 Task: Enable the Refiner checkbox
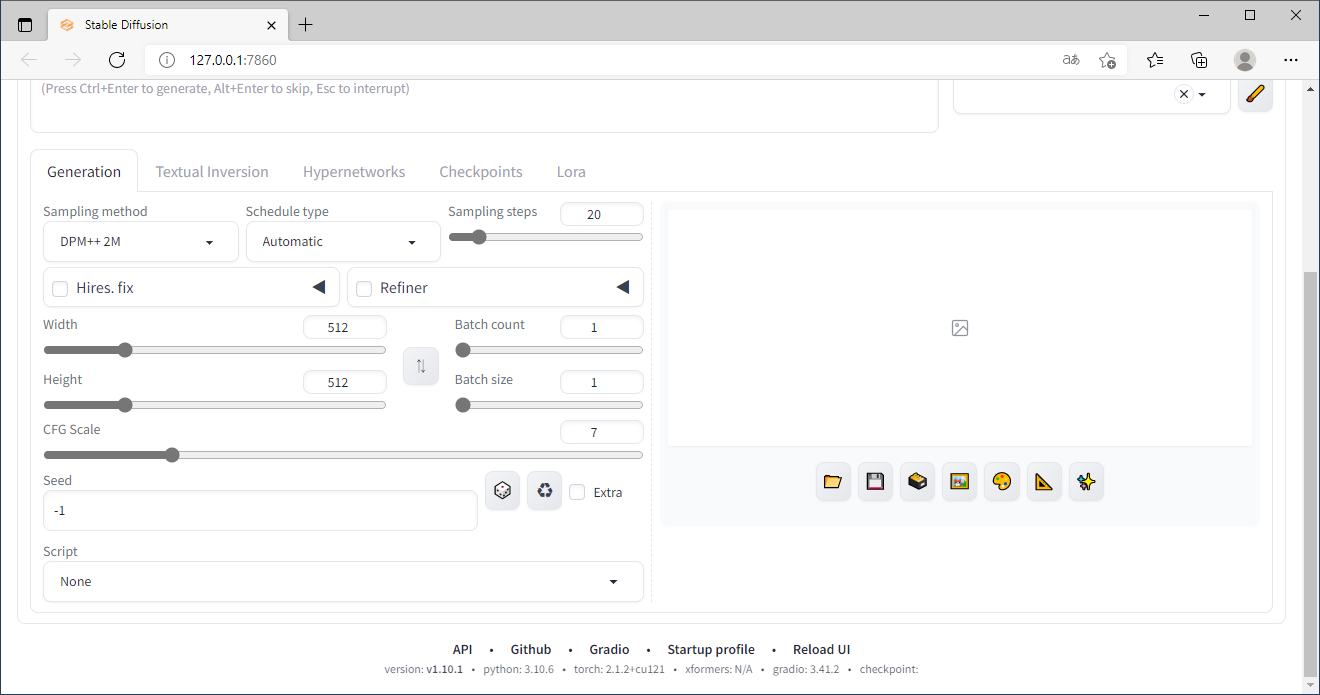tap(364, 288)
